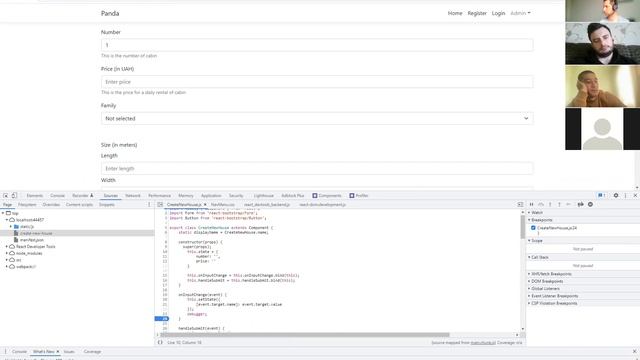Close the CreateNewHouse.js editor tab
The width and height of the screenshot is (640, 360).
coord(205,204)
